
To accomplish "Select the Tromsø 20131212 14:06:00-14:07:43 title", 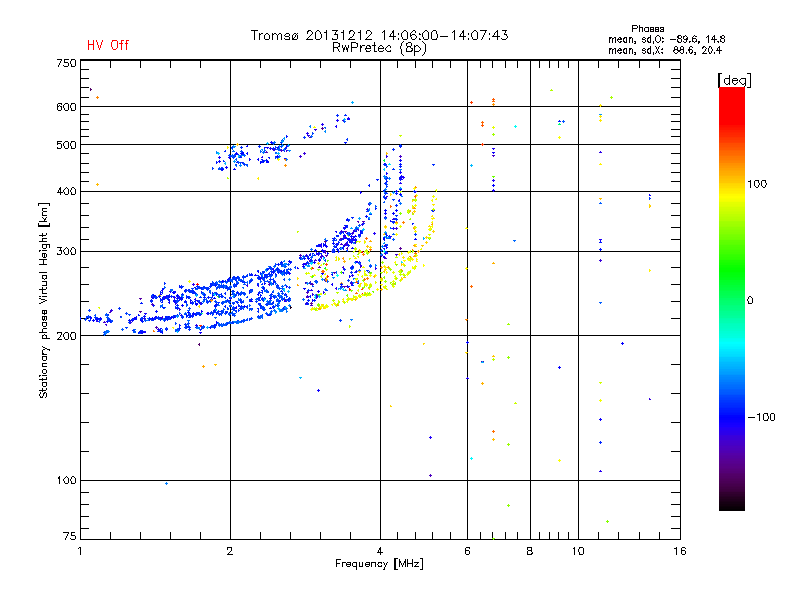I will coord(379,35).
